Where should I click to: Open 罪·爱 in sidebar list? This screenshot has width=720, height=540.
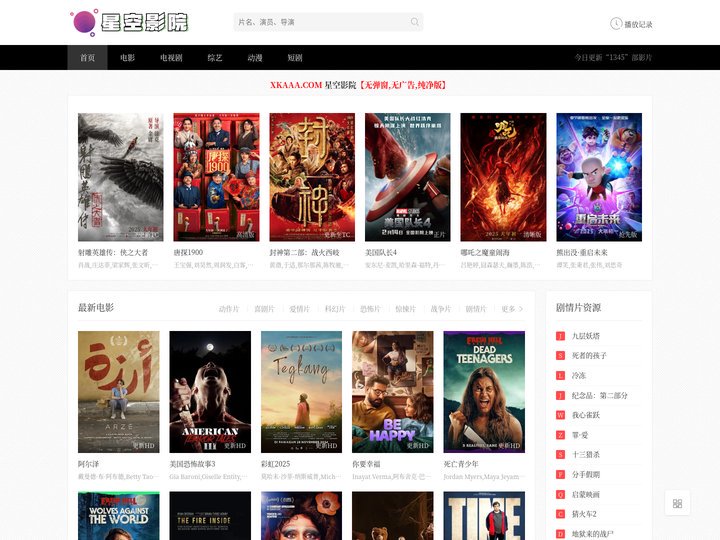coord(580,435)
